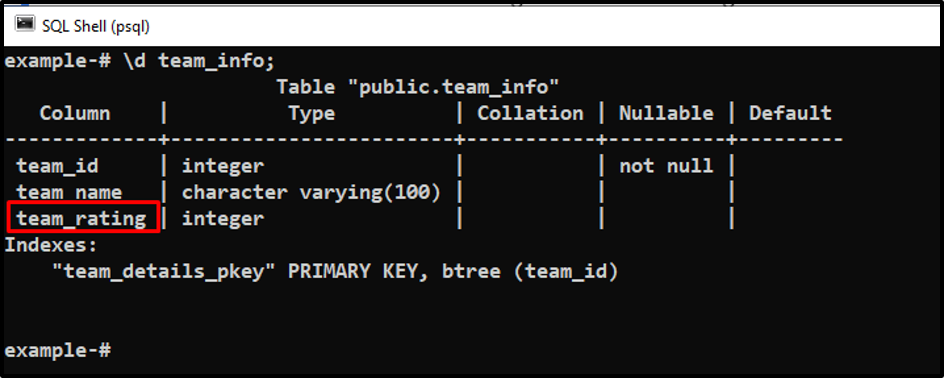944x378 pixels.
Task: Click the Type header label
Action: (x=311, y=113)
